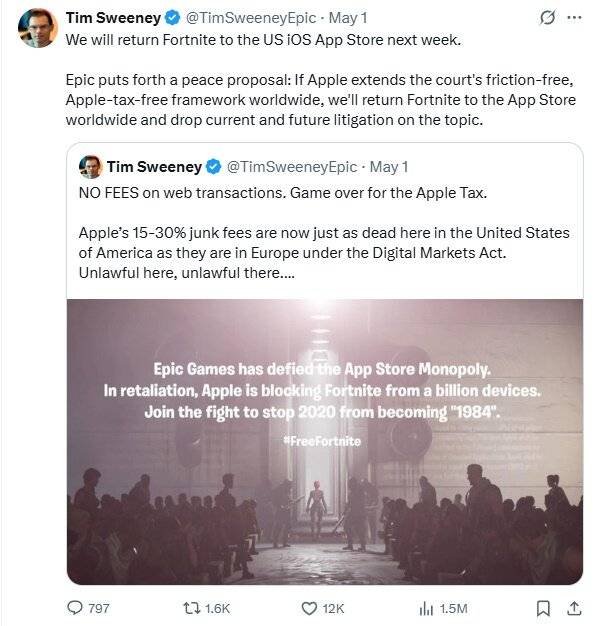597x626 pixels.
Task: Bookmark this tweet
Action: click(543, 608)
